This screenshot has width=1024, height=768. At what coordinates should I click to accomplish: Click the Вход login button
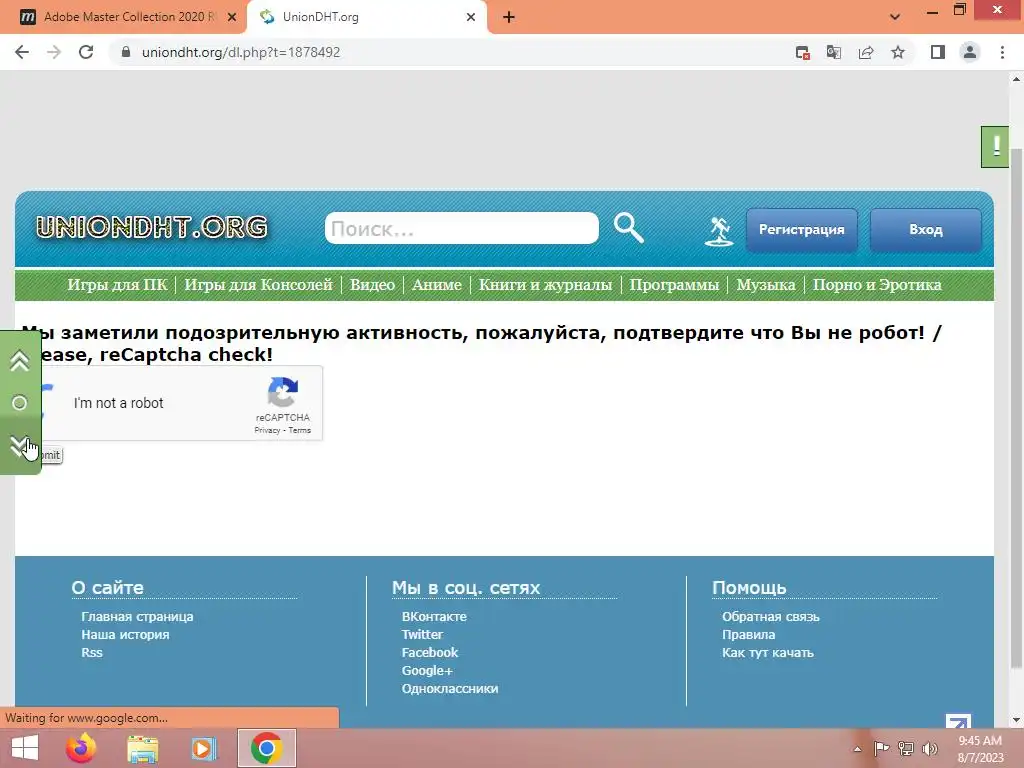coord(925,230)
